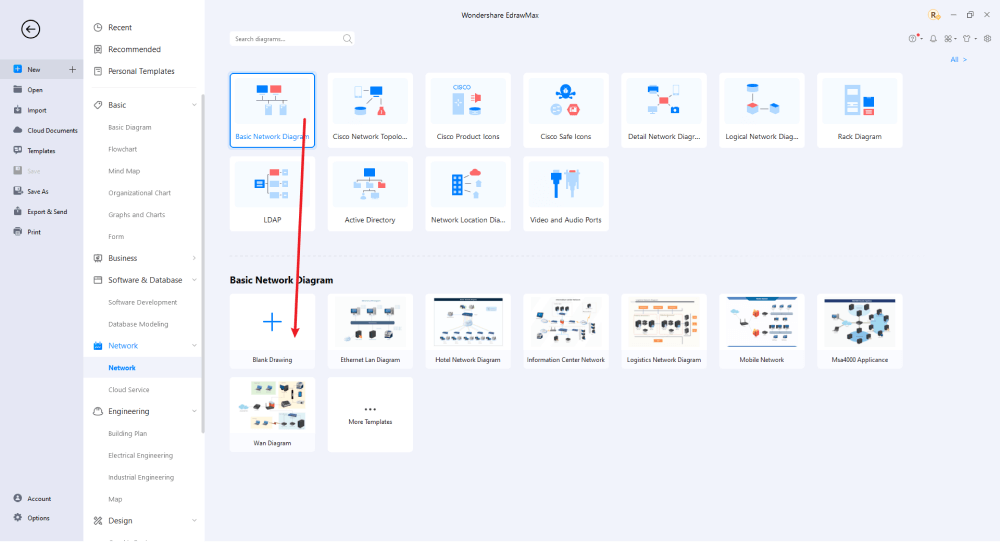Select Detail Network Diagram category
Viewport: 1000px width, 542px height.
click(664, 110)
